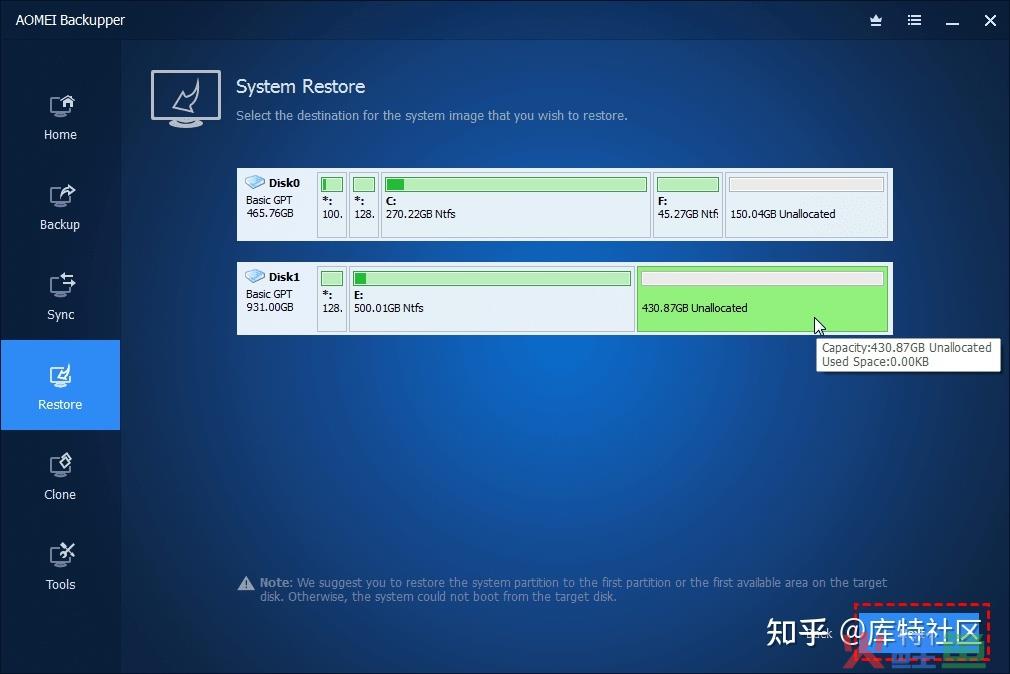
Task: Click the 931.00GB Disk1 size text
Action: tap(270, 307)
